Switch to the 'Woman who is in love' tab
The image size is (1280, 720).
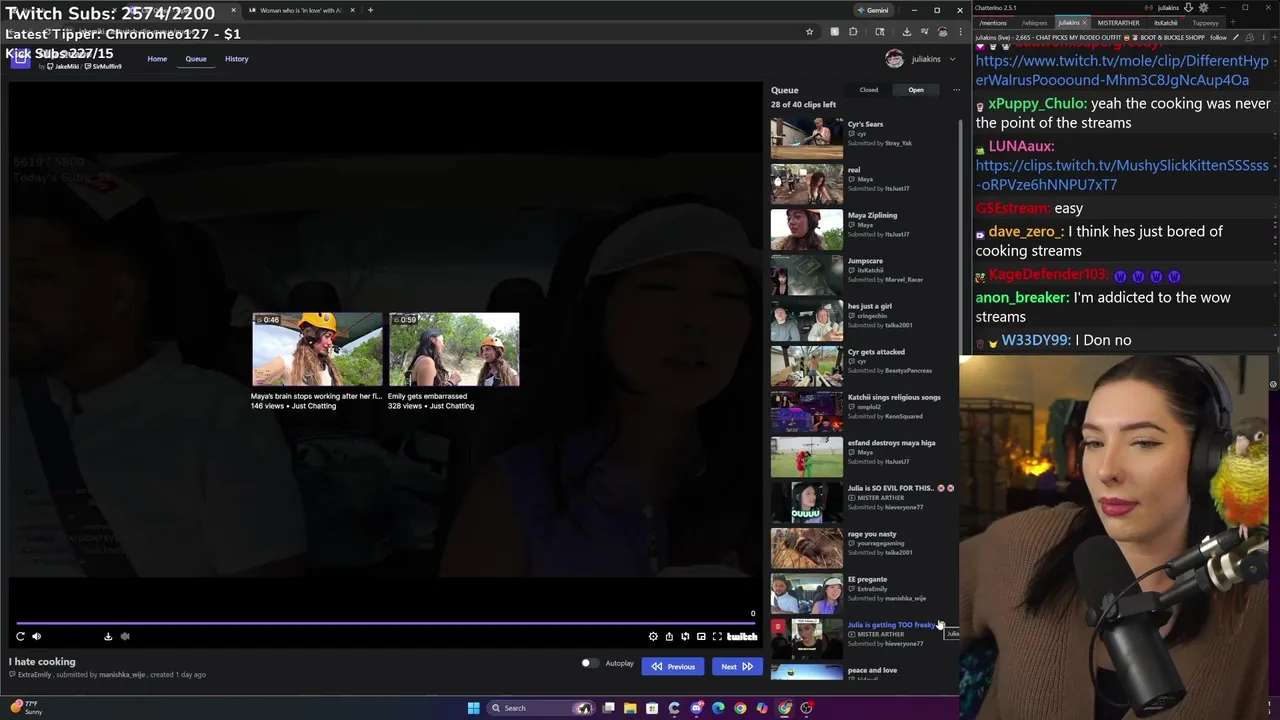(x=300, y=10)
